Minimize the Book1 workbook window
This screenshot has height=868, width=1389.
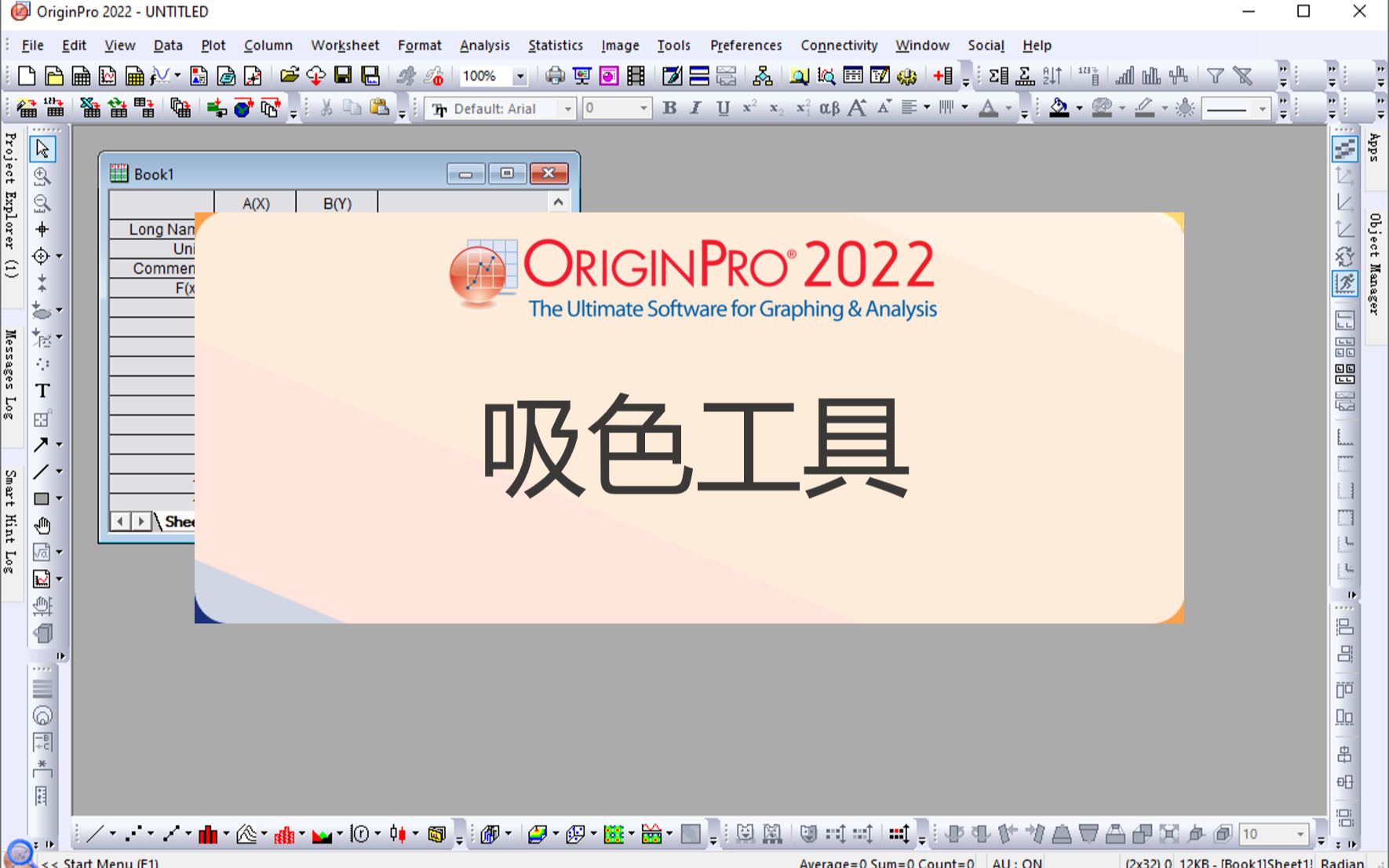tap(466, 173)
